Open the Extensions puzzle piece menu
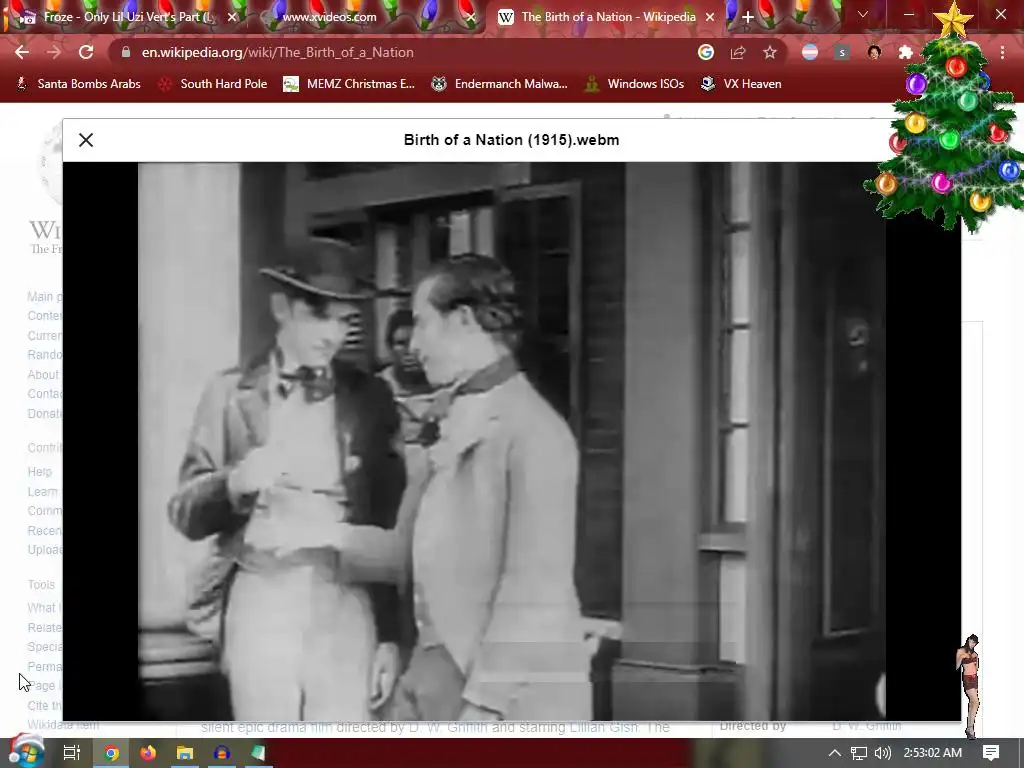This screenshot has width=1024, height=768. (x=905, y=52)
